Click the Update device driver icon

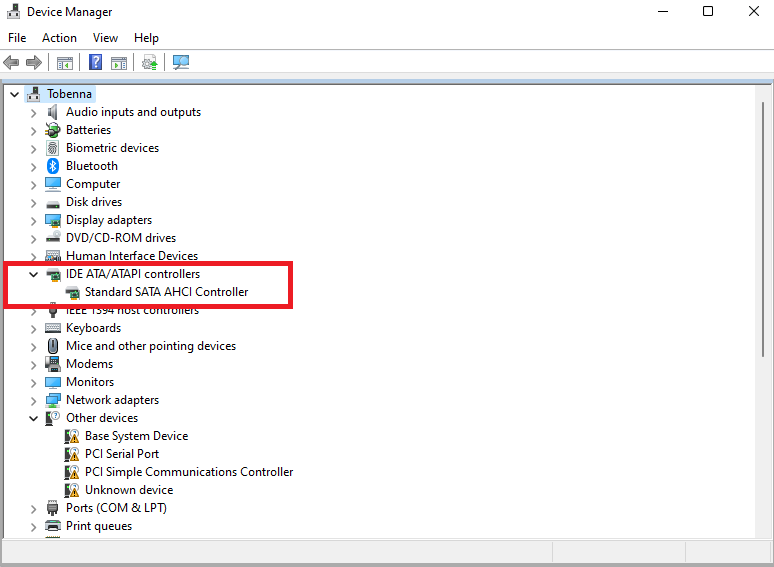tap(150, 63)
